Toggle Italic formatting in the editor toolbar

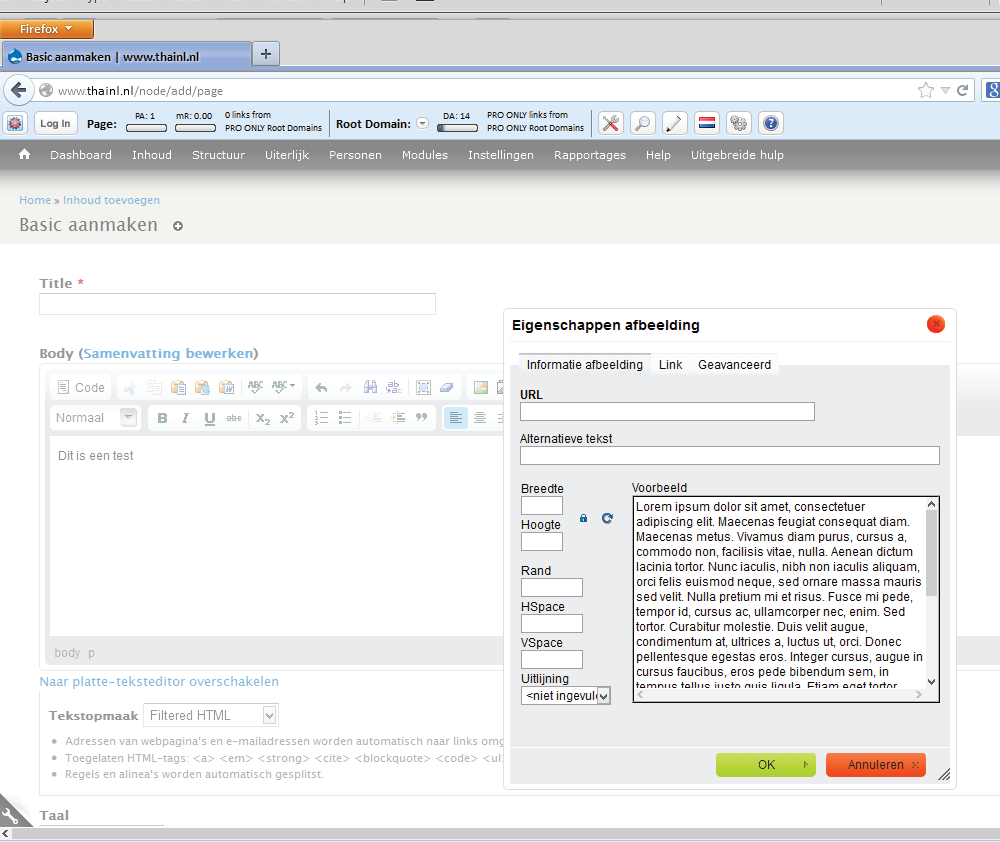point(185,418)
